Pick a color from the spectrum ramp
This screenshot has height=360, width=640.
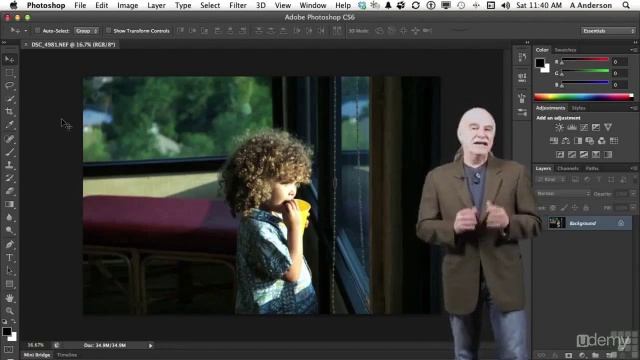click(584, 97)
